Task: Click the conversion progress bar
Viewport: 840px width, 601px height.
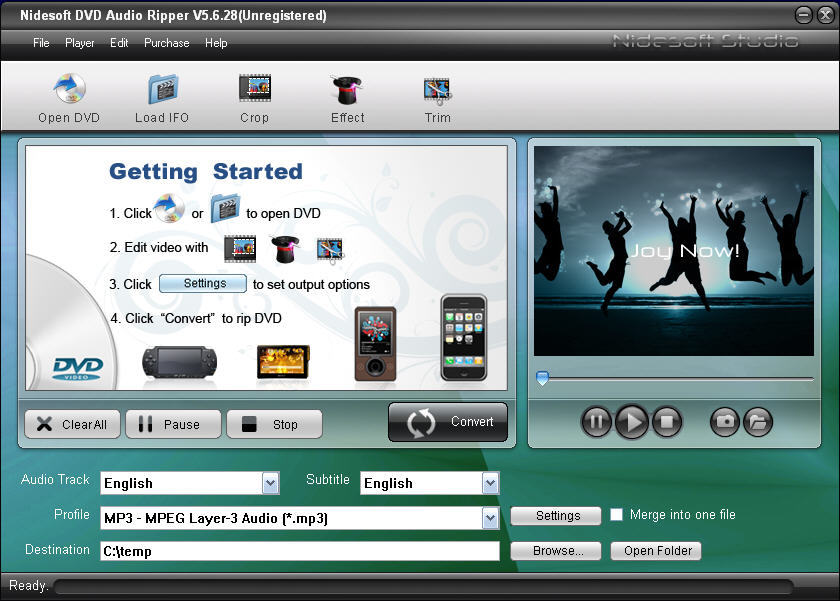Action: [x=423, y=587]
